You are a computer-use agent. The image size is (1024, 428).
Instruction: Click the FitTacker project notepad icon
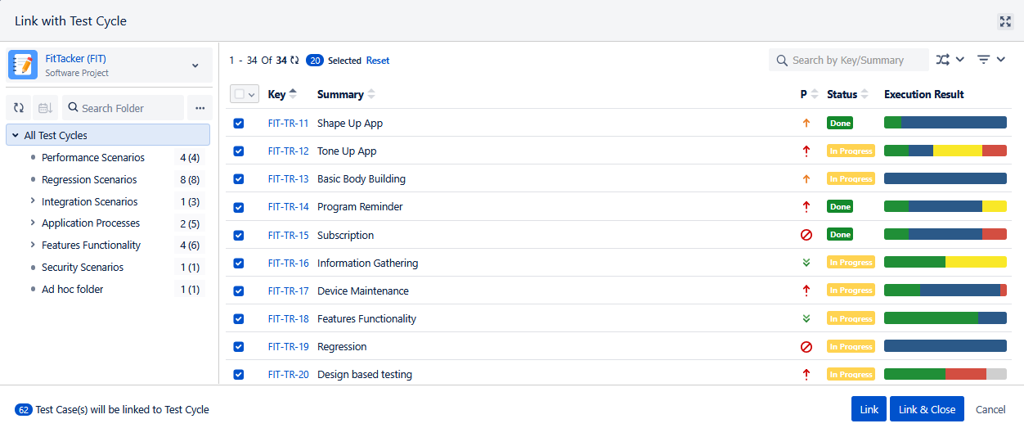[x=23, y=65]
